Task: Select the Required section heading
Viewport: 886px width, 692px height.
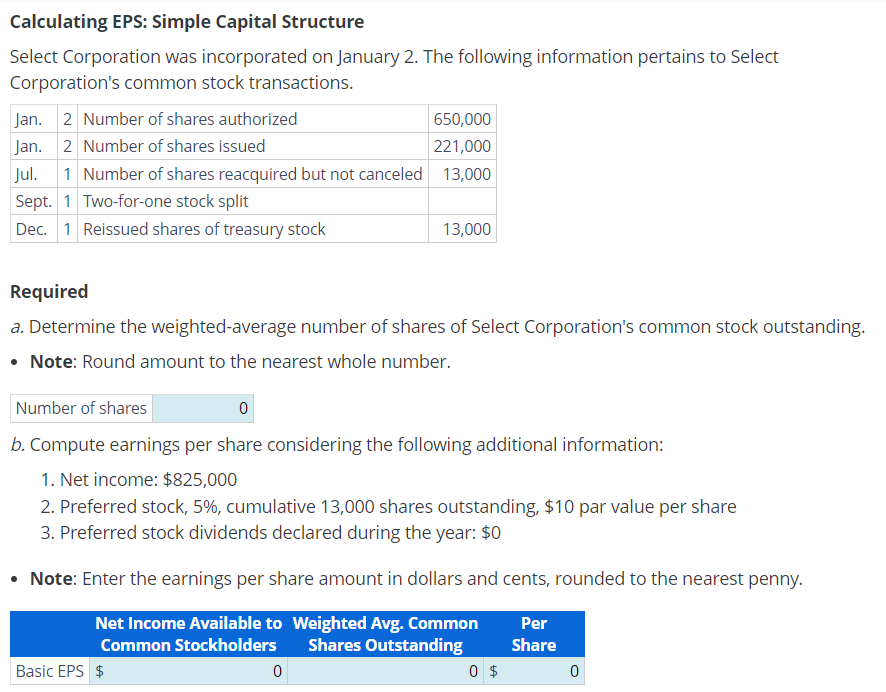Action: (49, 291)
